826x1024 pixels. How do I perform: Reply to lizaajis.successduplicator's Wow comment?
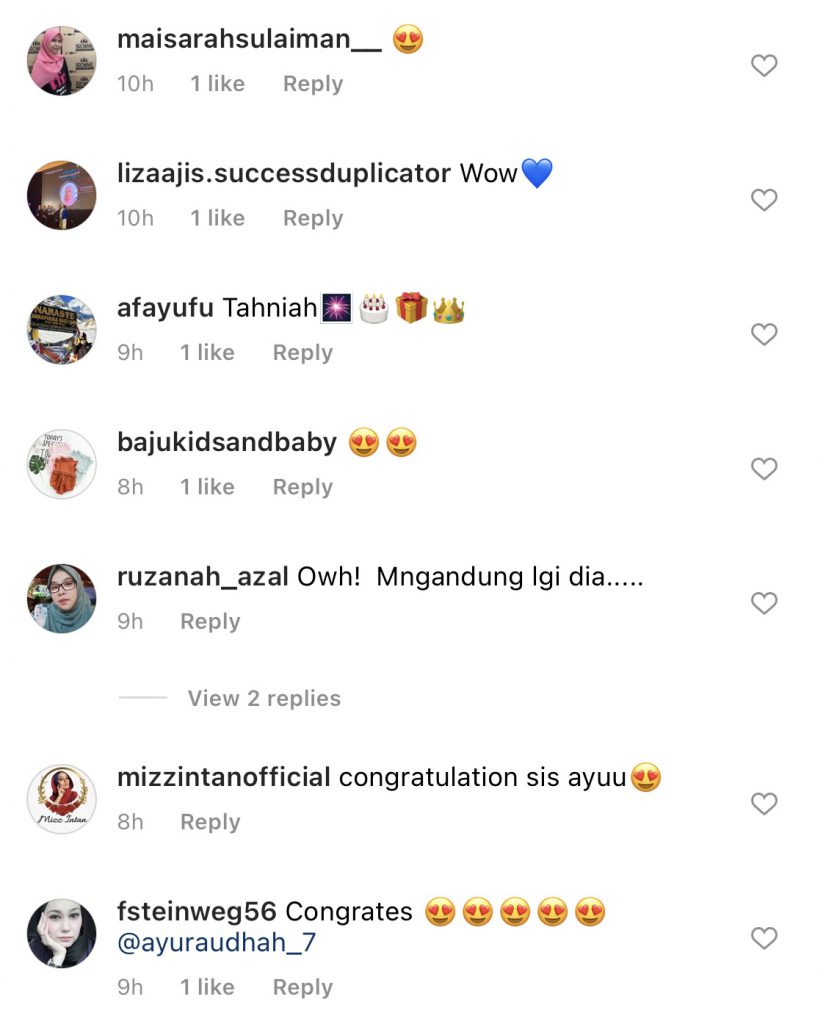tap(312, 218)
